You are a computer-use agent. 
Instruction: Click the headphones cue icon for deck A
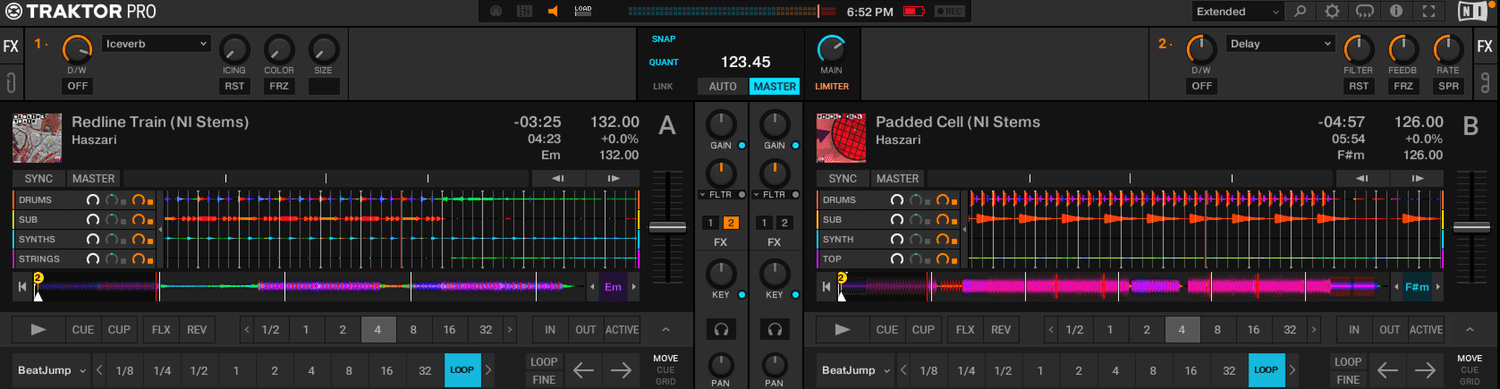tap(719, 328)
